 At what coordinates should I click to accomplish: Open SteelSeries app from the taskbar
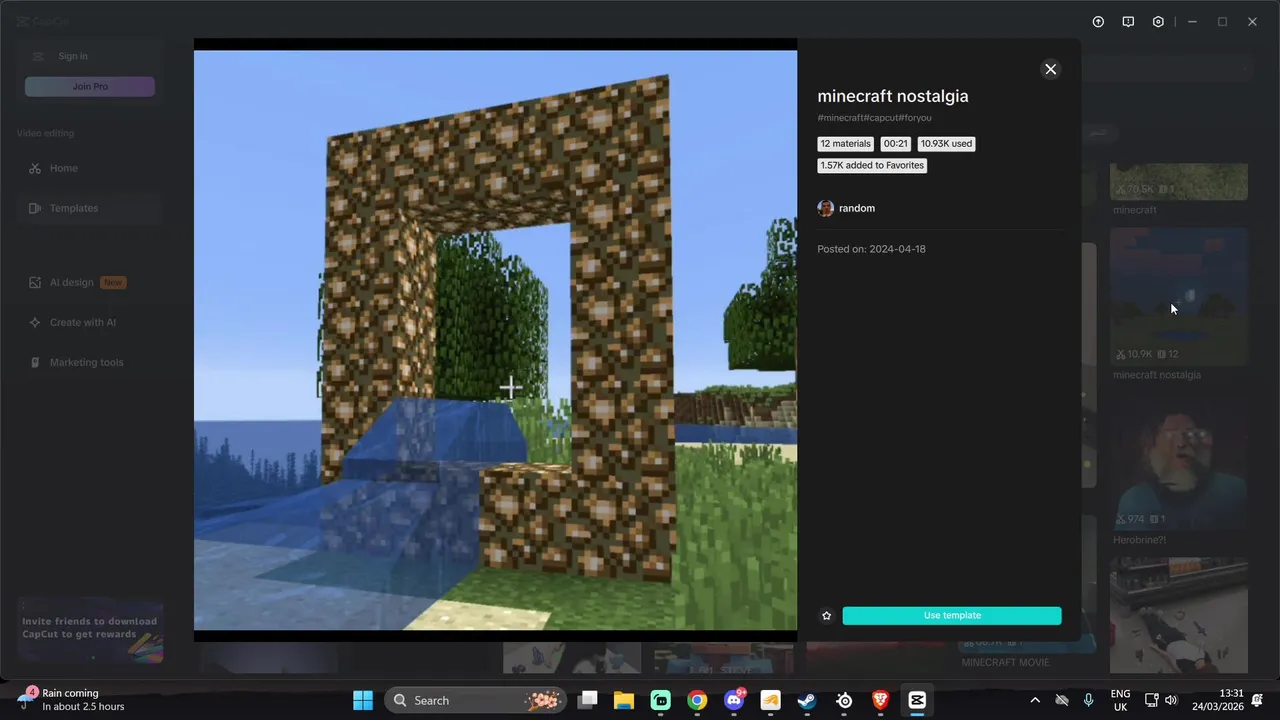tap(843, 700)
